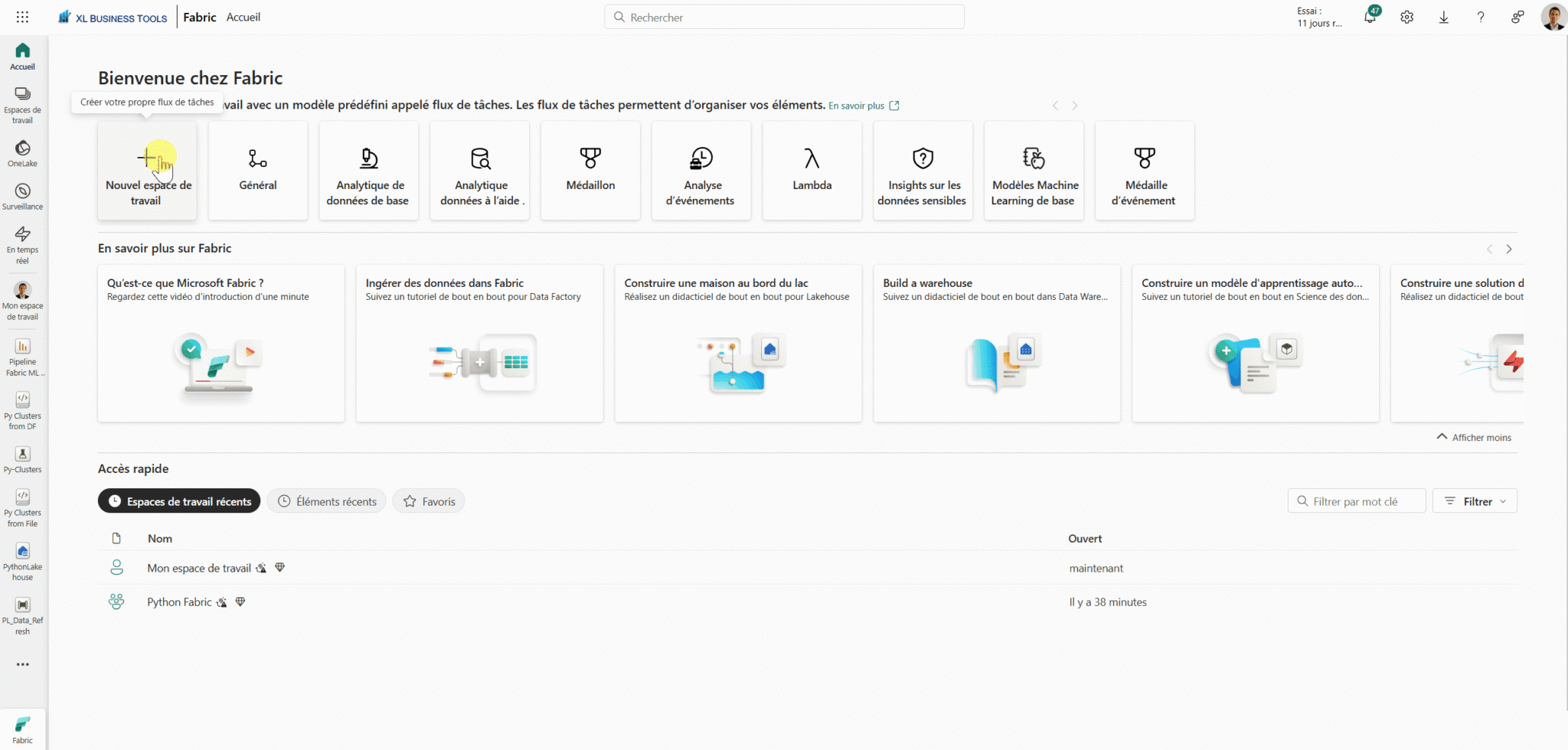This screenshot has width=1568, height=750.
Task: Switch to the Favoris tab
Action: pyautogui.click(x=428, y=501)
